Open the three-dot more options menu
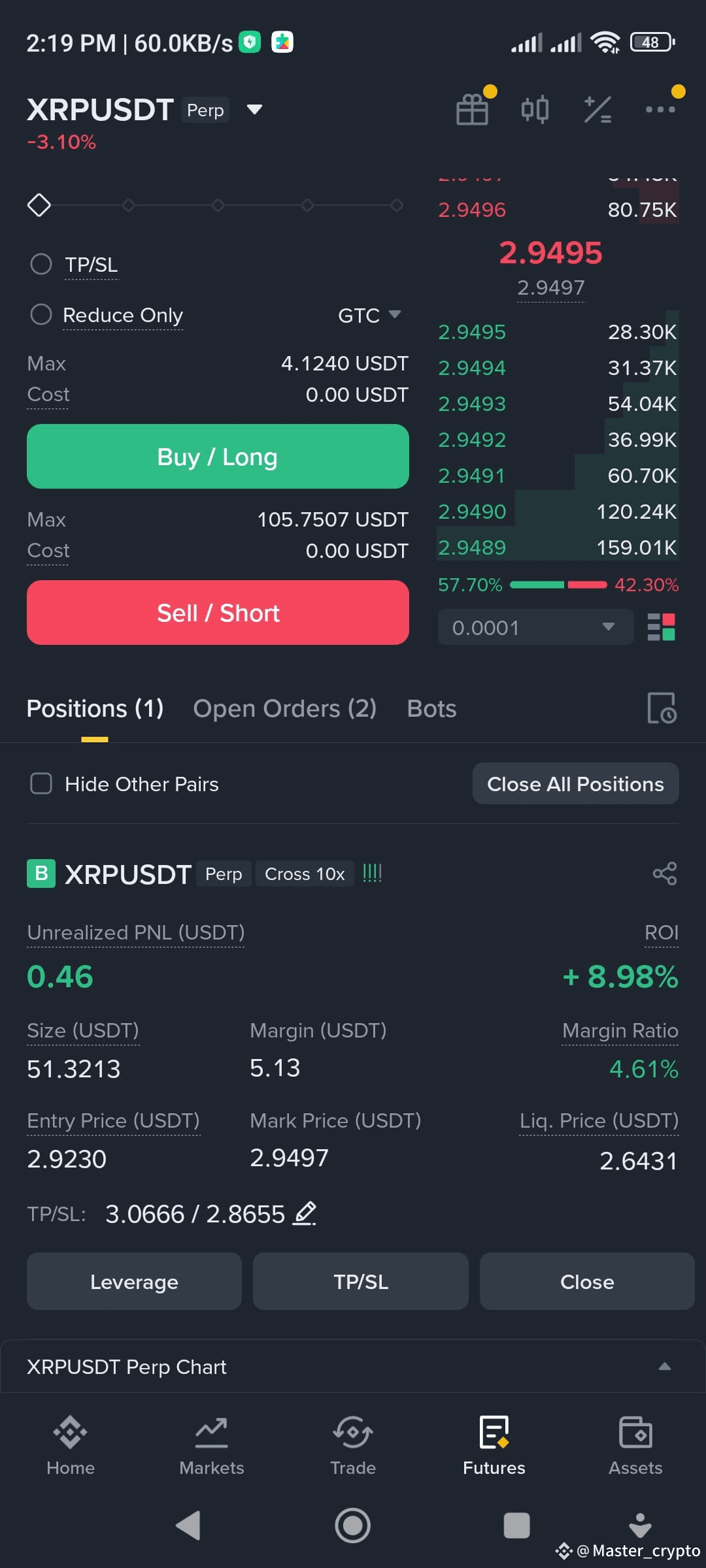706x1568 pixels. 660,109
